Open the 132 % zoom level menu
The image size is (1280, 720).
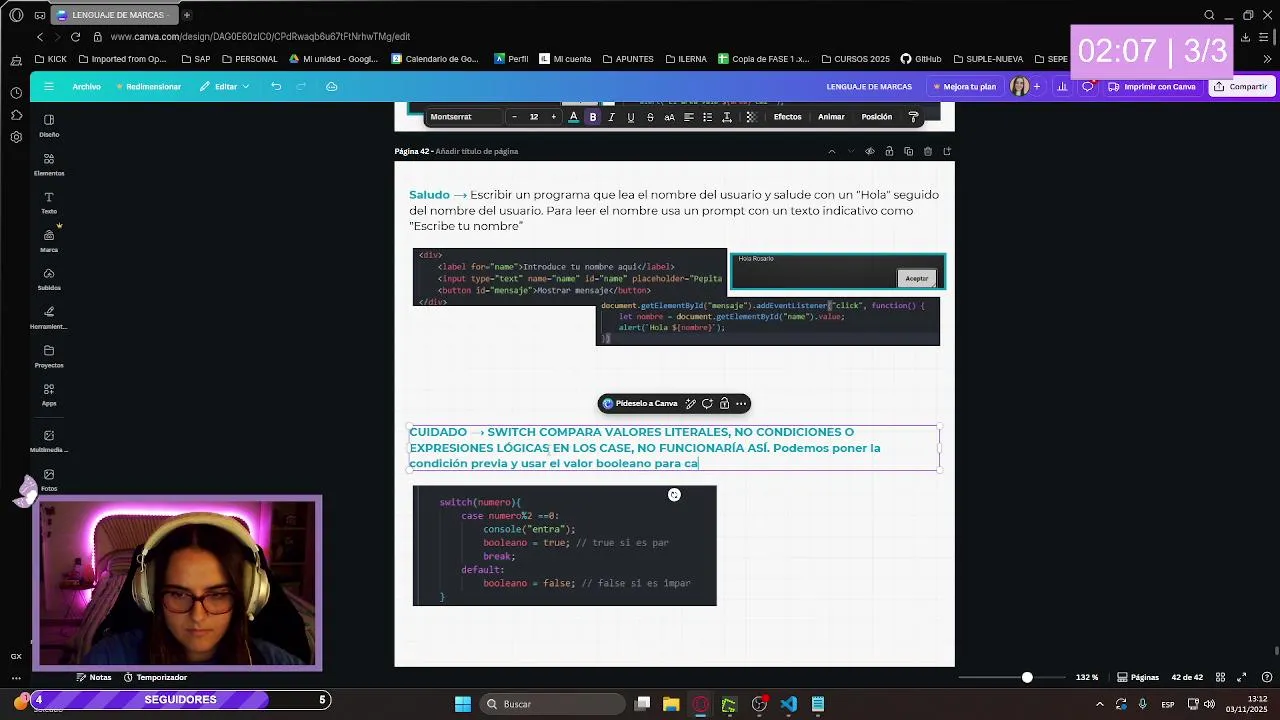[x=1087, y=678]
